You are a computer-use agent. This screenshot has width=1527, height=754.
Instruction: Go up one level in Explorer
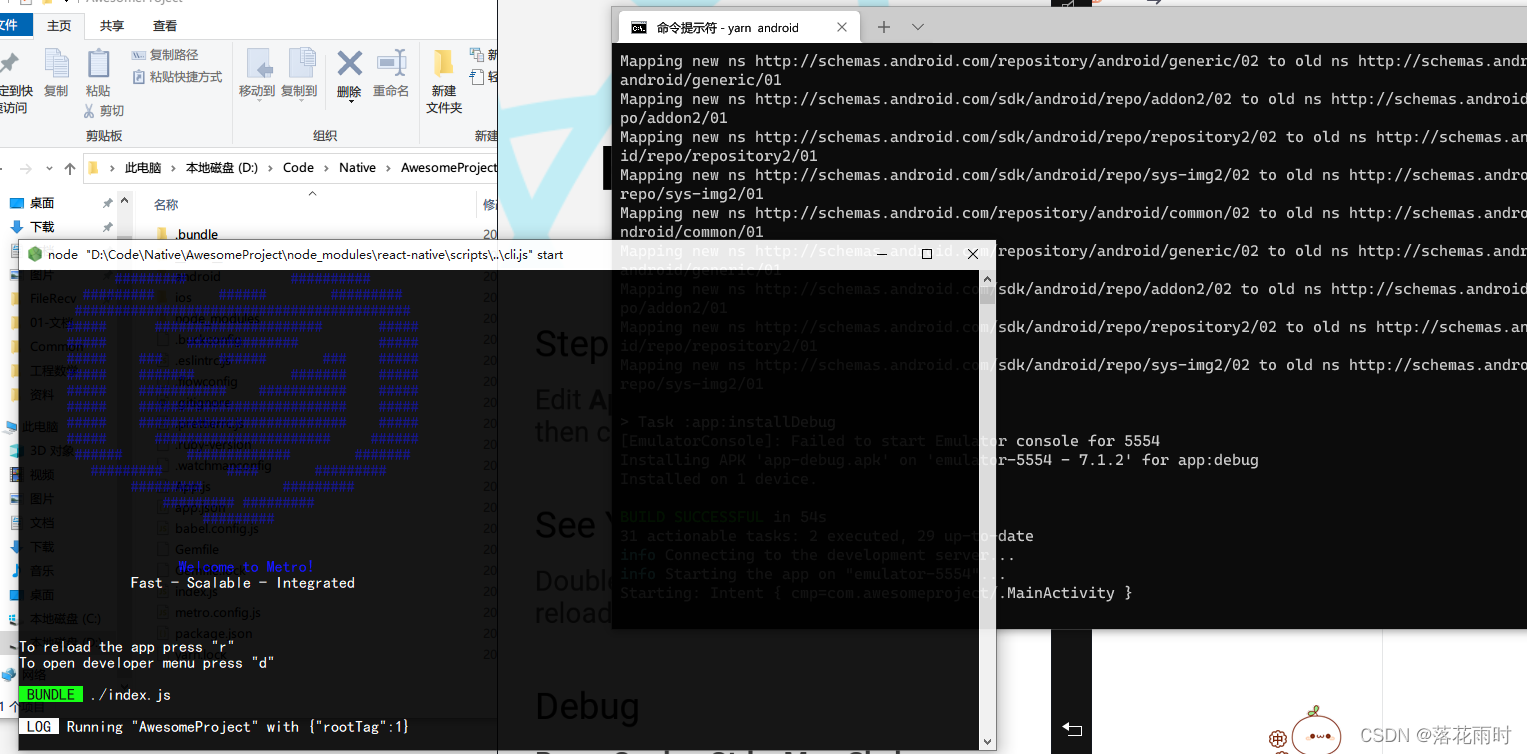69,168
